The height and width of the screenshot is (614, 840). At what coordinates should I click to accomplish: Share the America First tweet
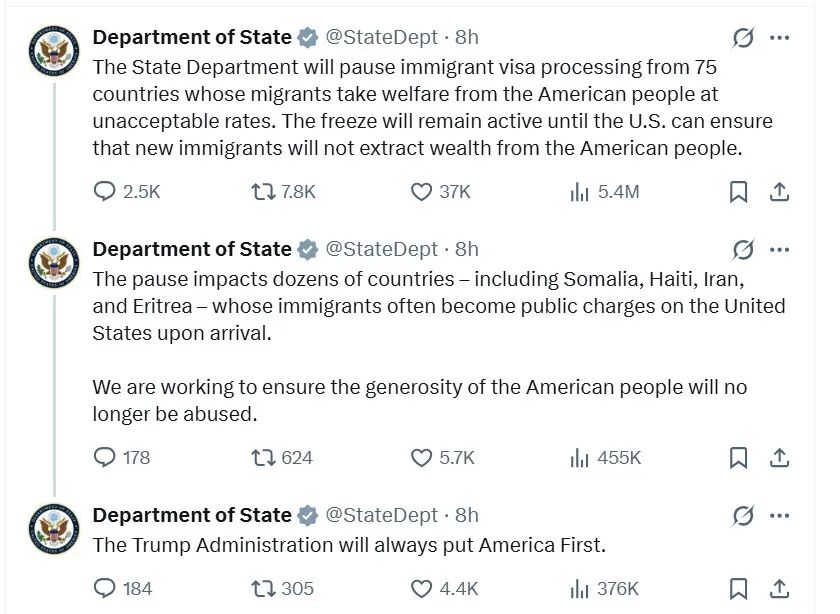[x=780, y=588]
